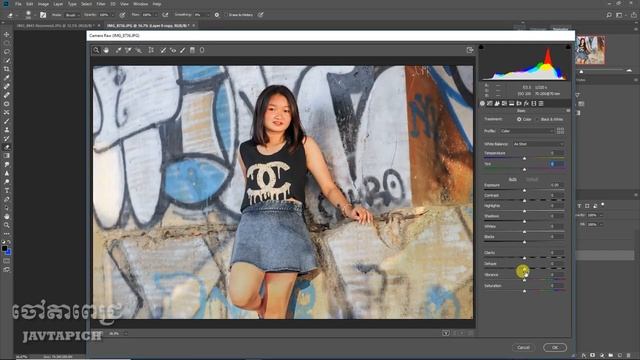Select the Eraser tool in Photoshop toolbar
The height and width of the screenshot is (360, 640).
tap(7, 147)
